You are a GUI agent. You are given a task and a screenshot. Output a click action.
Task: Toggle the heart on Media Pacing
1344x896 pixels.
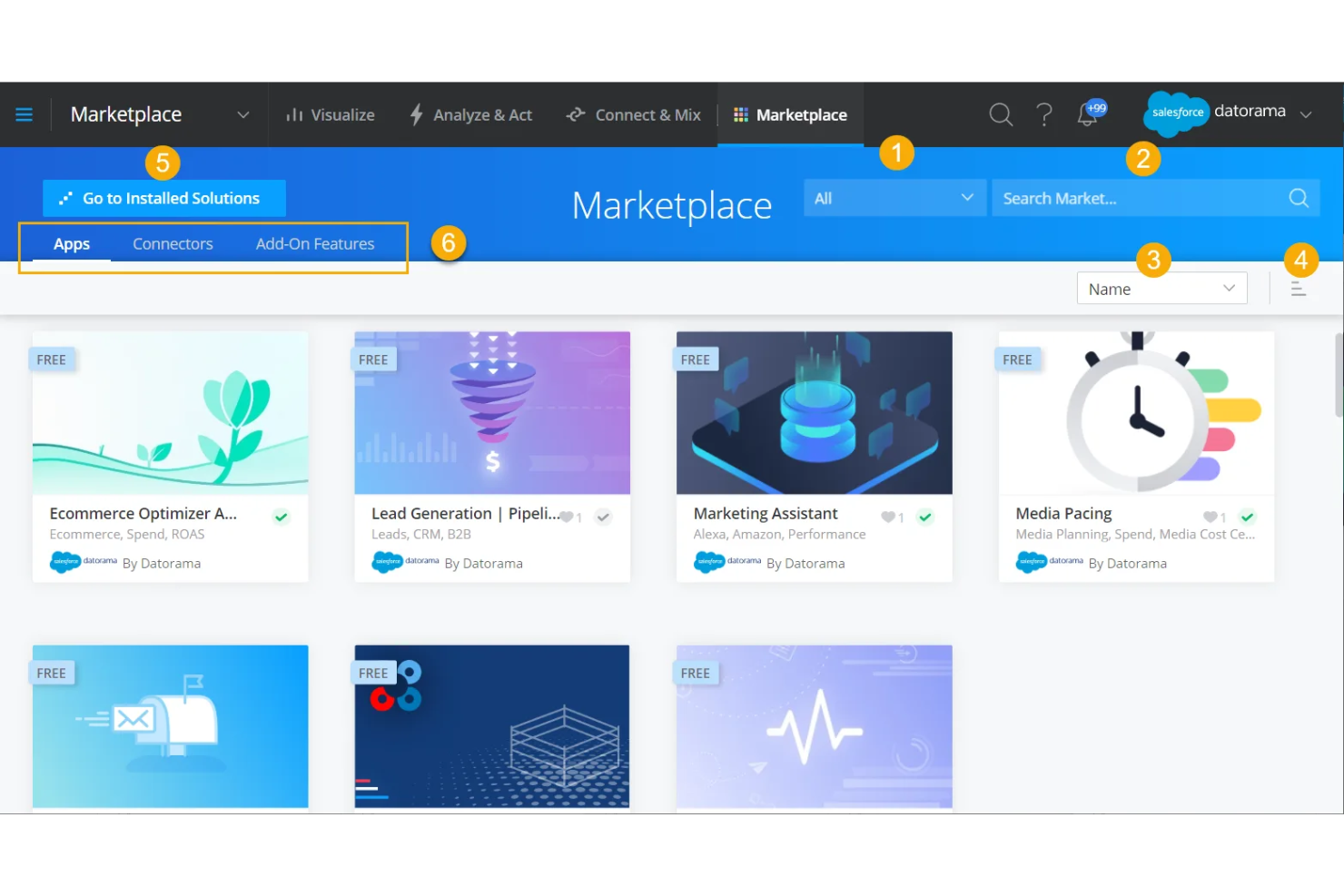(1211, 517)
